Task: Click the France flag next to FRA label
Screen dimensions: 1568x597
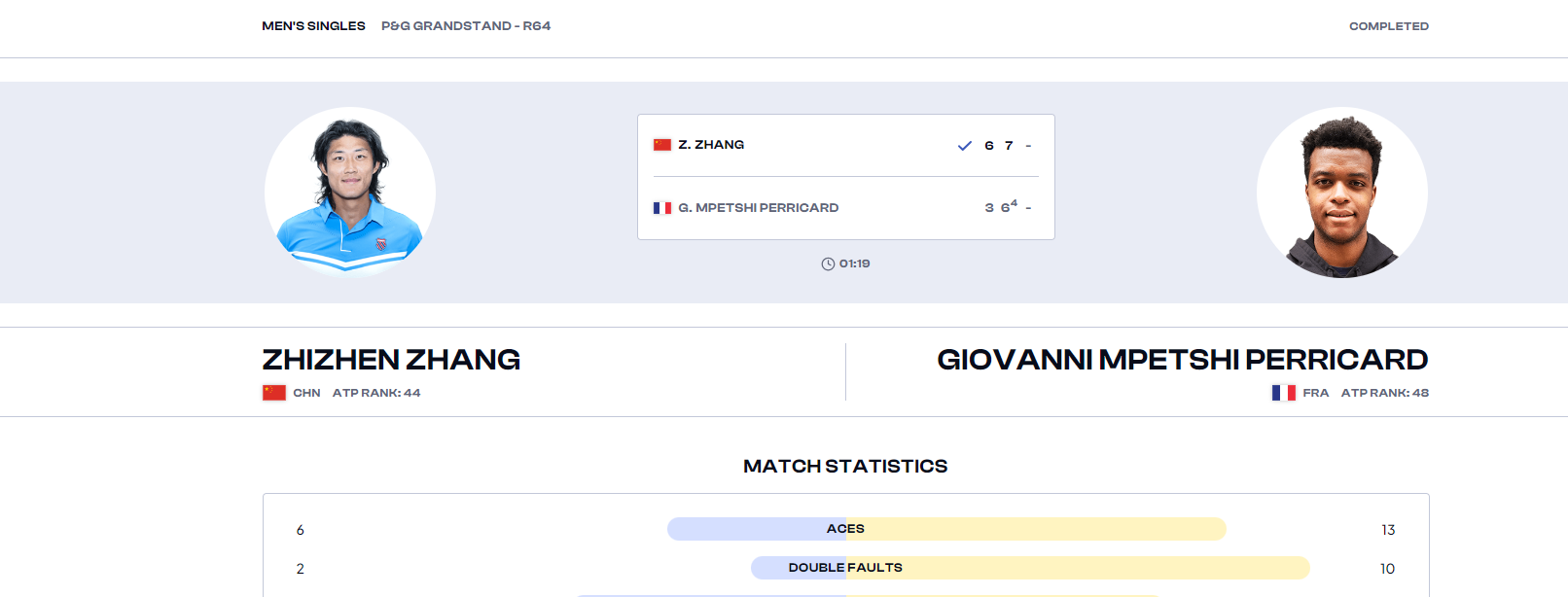Action: (x=1284, y=393)
